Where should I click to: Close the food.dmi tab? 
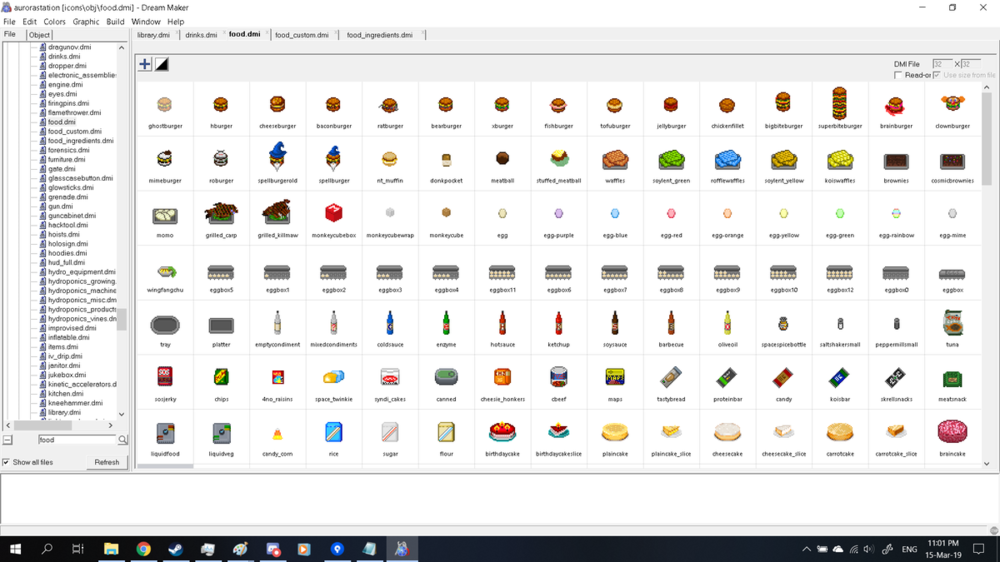coord(267,32)
